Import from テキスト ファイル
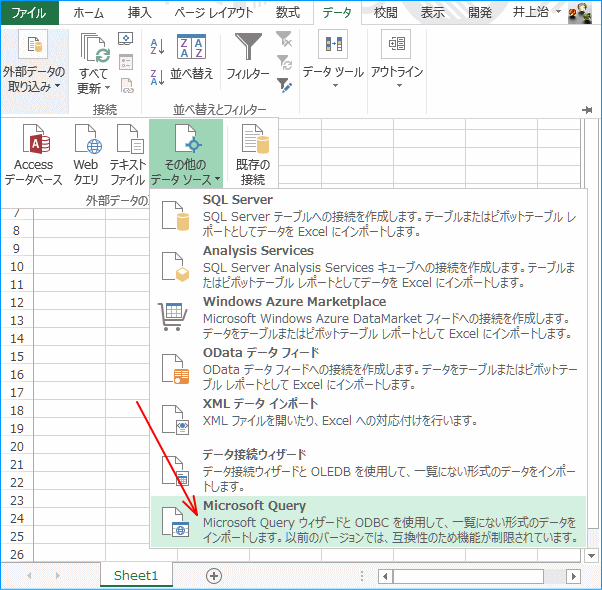 128,155
